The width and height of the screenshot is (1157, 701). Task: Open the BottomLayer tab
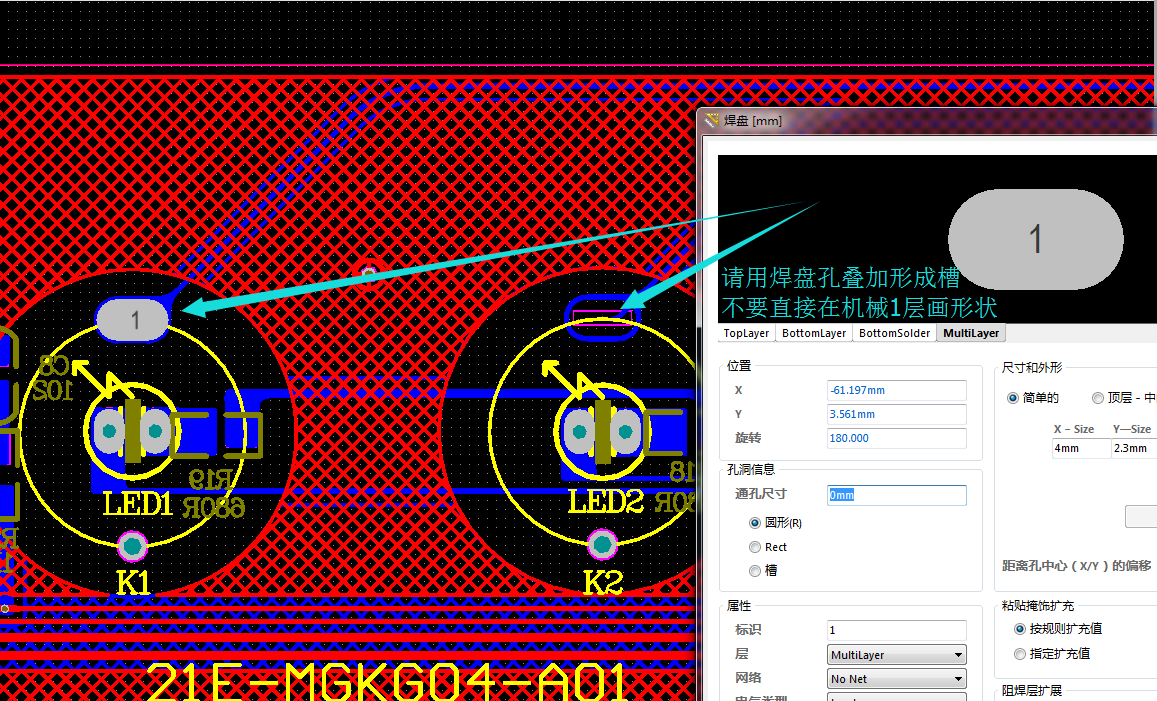tap(814, 333)
